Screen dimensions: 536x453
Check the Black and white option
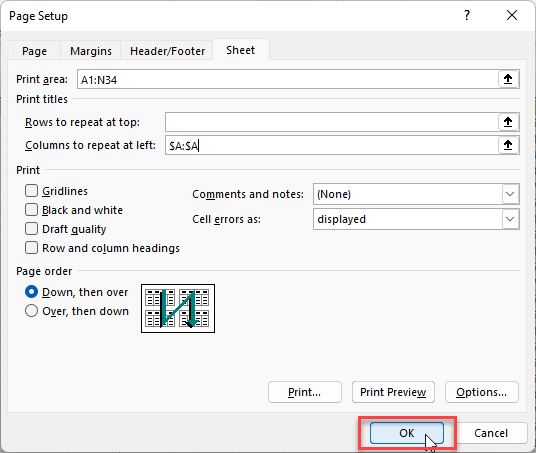(x=31, y=210)
